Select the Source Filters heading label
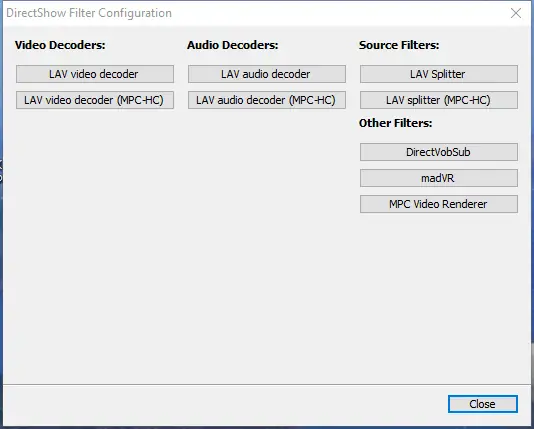This screenshot has width=534, height=429. 399,45
